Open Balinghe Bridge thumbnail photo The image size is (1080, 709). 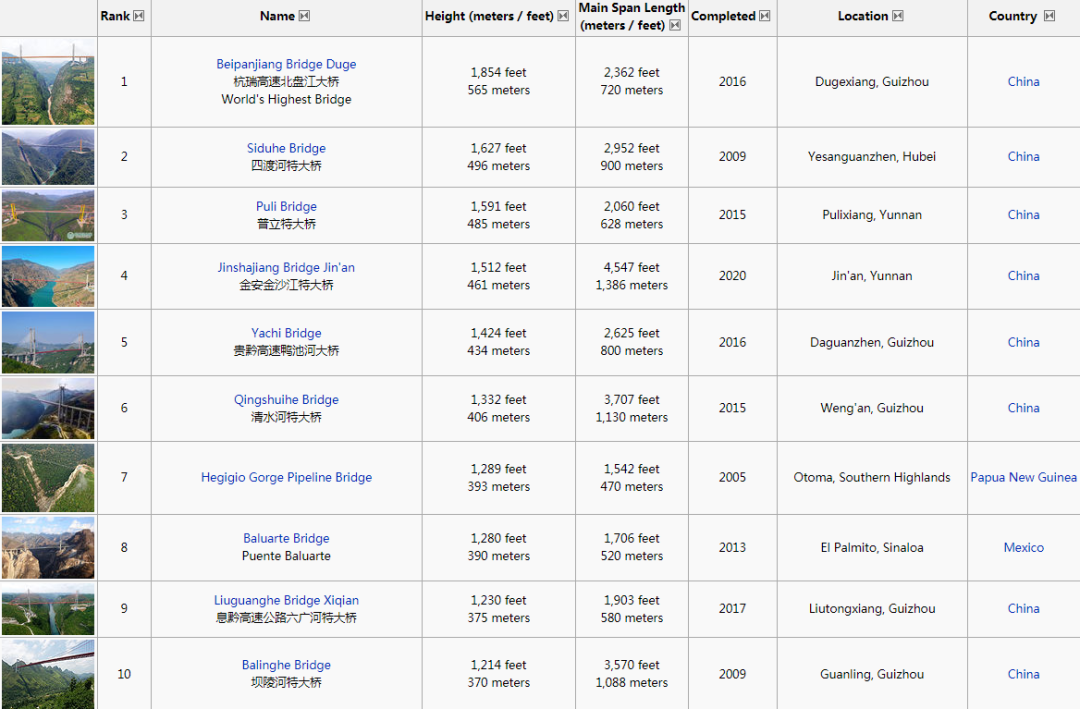(x=48, y=674)
